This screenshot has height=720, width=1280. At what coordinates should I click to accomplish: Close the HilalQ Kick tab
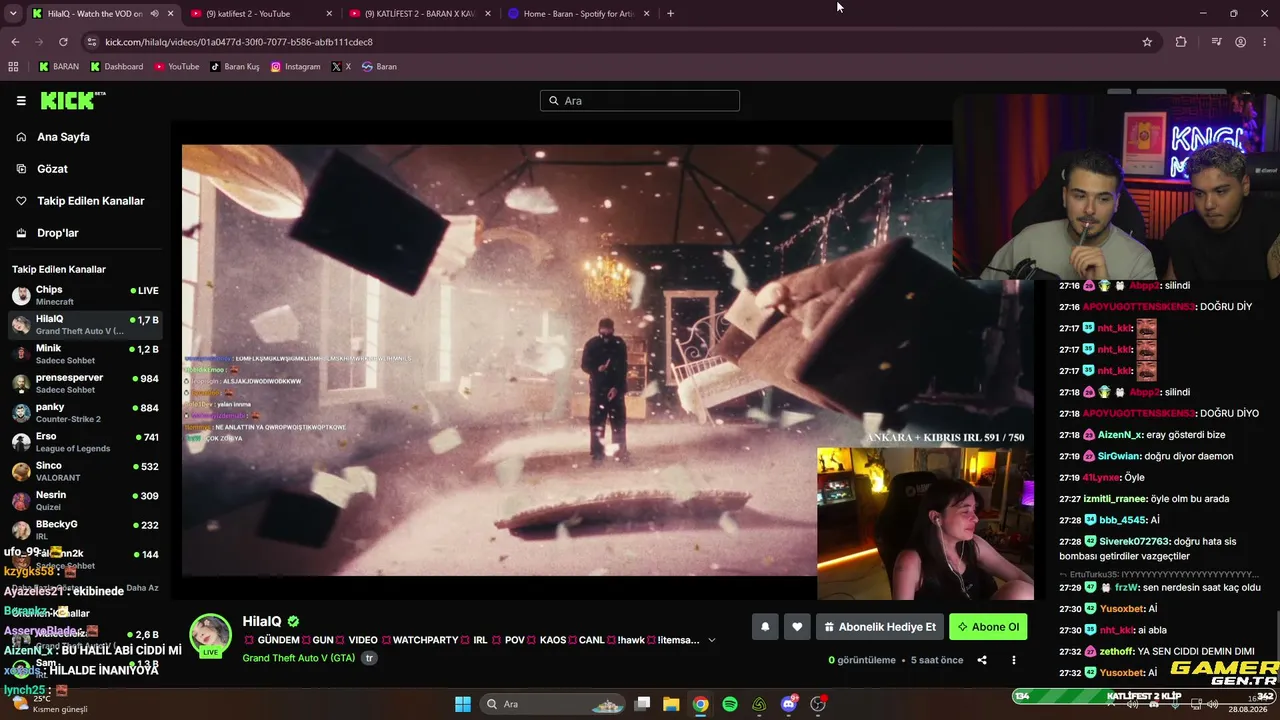171,14
